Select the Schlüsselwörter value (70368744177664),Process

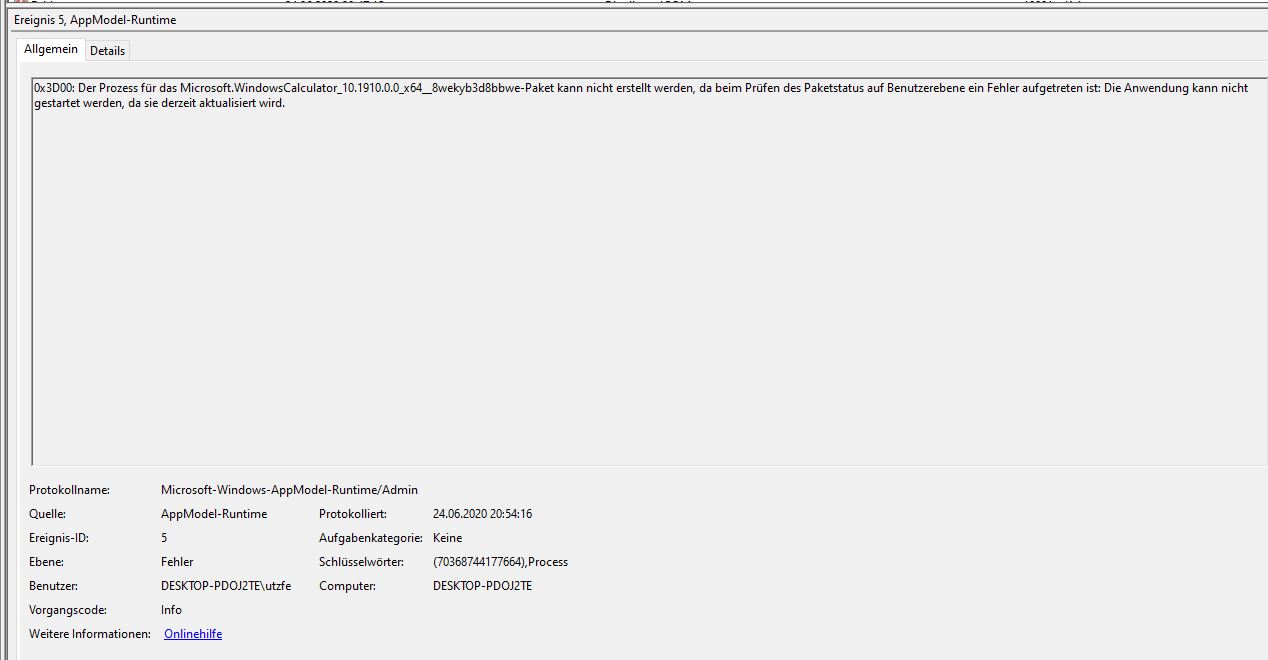tap(500, 562)
